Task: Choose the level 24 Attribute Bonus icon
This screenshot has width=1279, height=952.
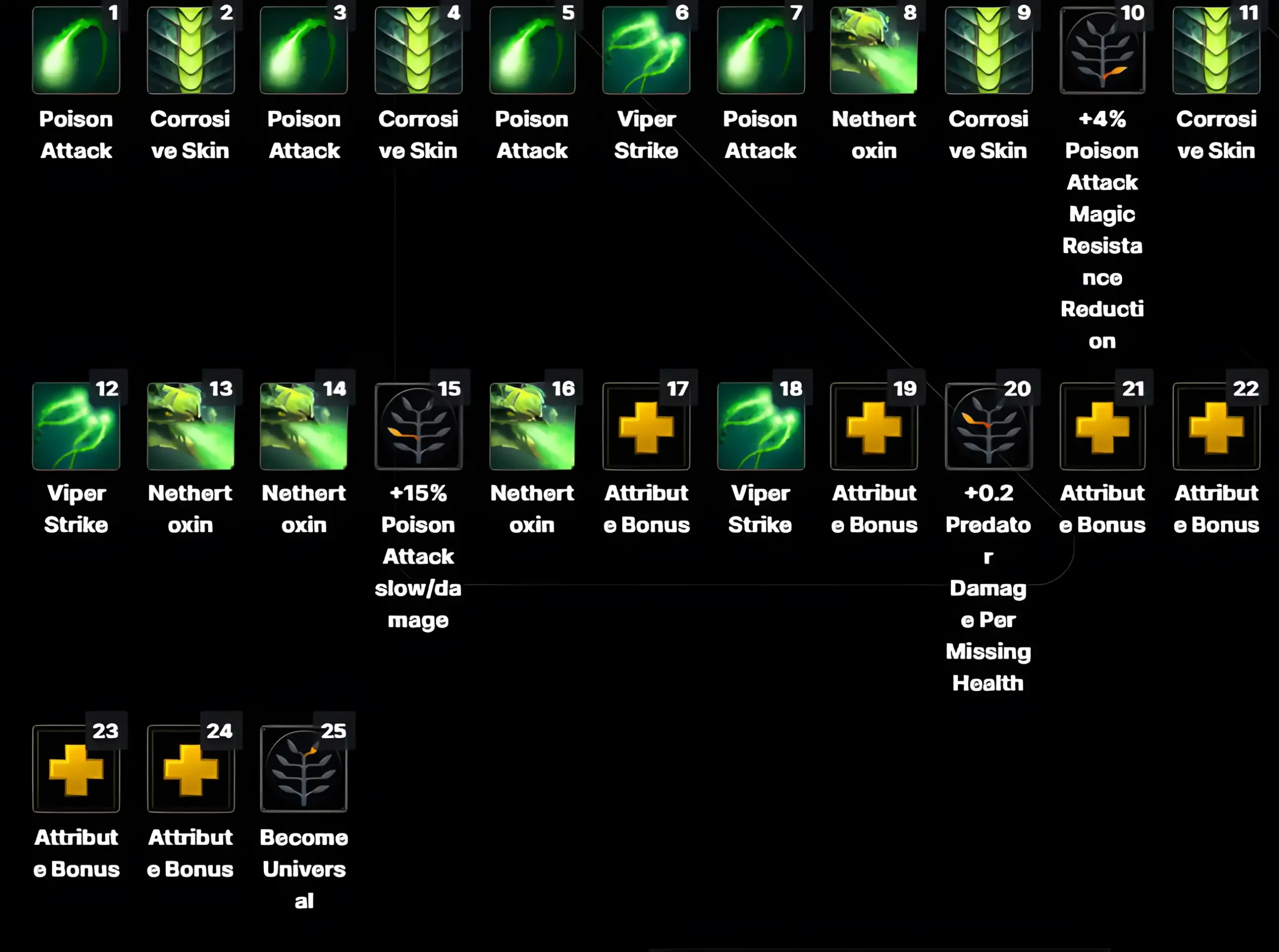Action: coord(191,768)
